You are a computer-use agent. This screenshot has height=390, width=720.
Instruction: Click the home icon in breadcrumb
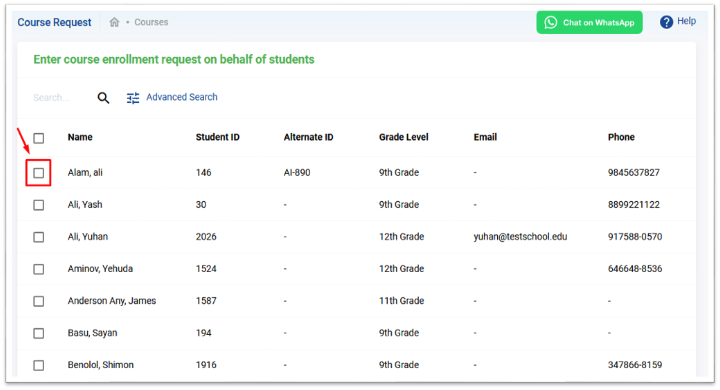click(114, 22)
